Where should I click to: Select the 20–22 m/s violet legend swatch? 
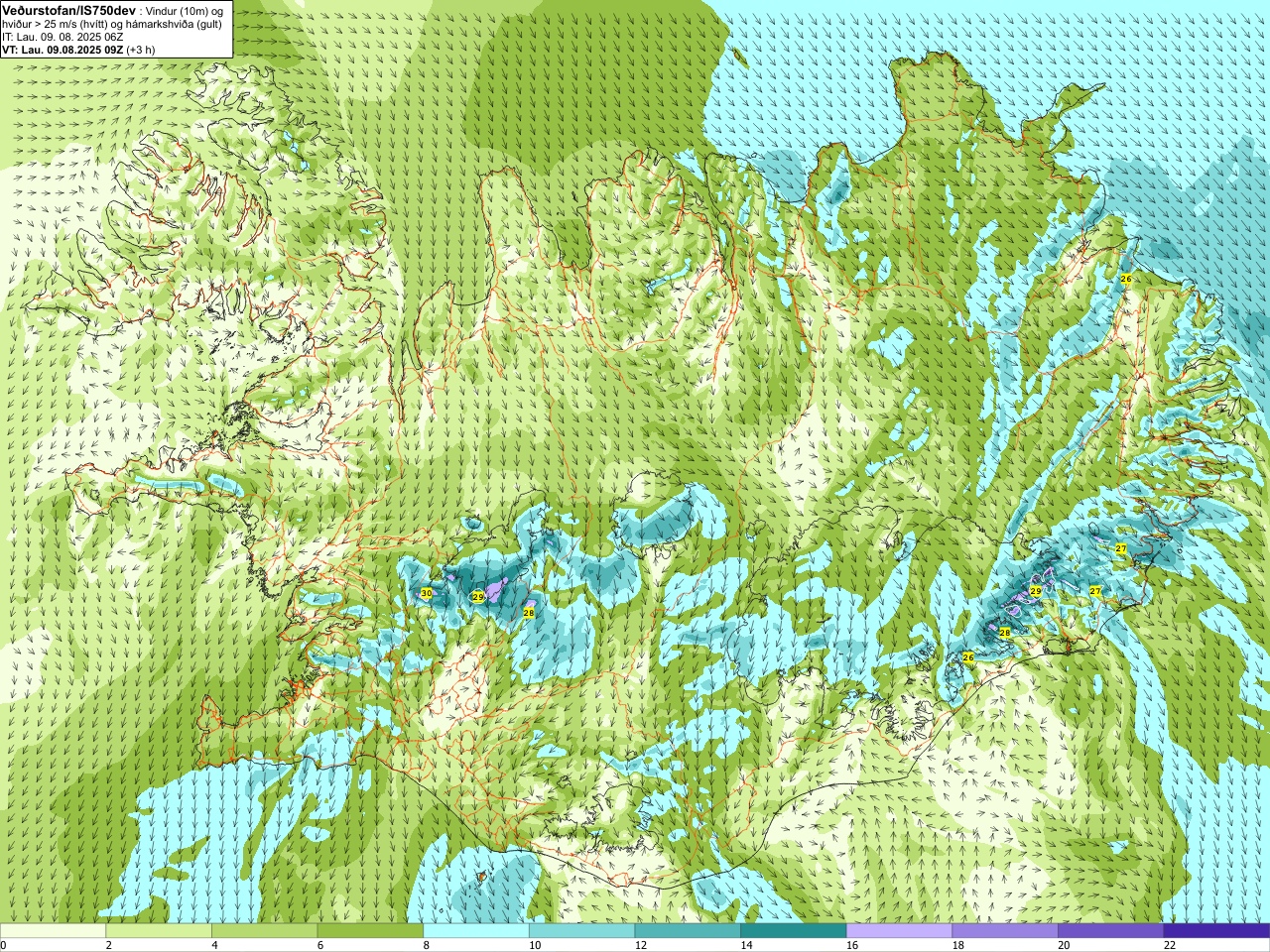coord(1111,931)
